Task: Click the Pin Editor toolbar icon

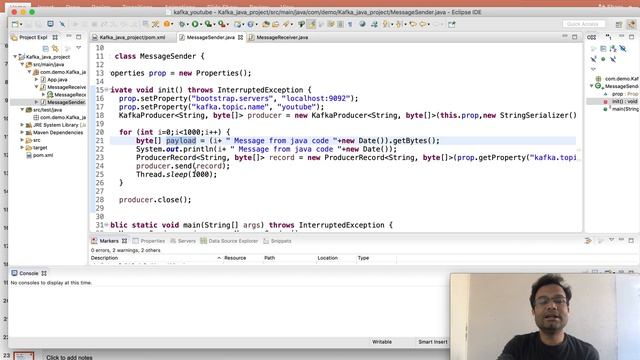Action: 451,24
